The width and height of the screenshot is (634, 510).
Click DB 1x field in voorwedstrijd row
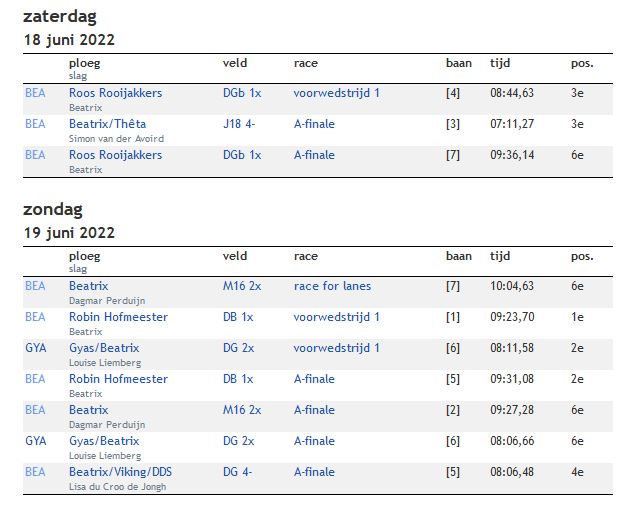click(x=238, y=317)
